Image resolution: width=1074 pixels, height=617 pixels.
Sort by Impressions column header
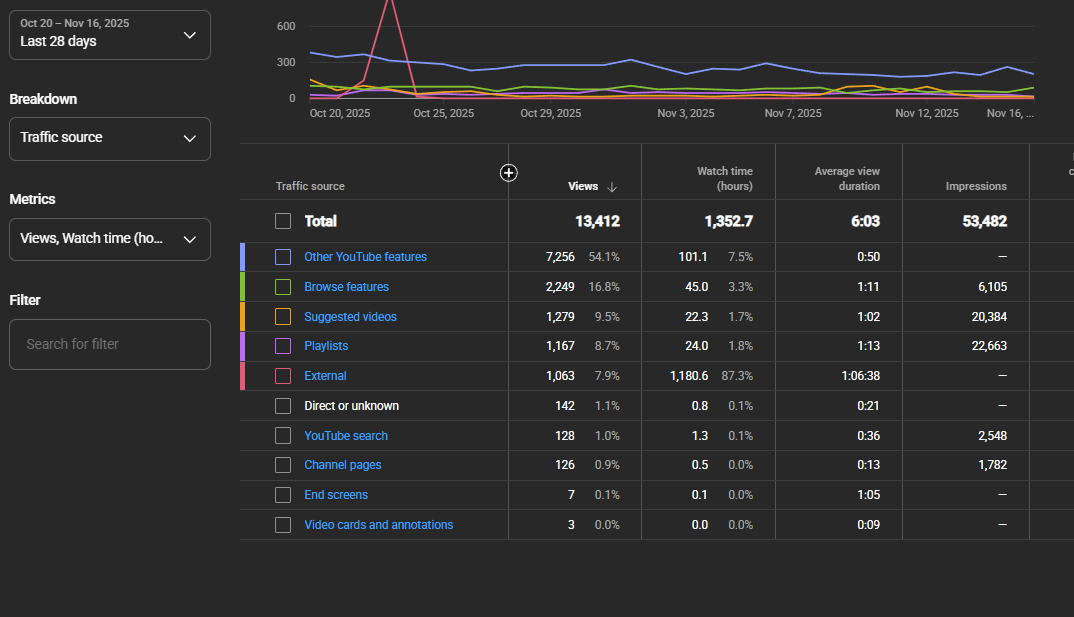tap(976, 186)
